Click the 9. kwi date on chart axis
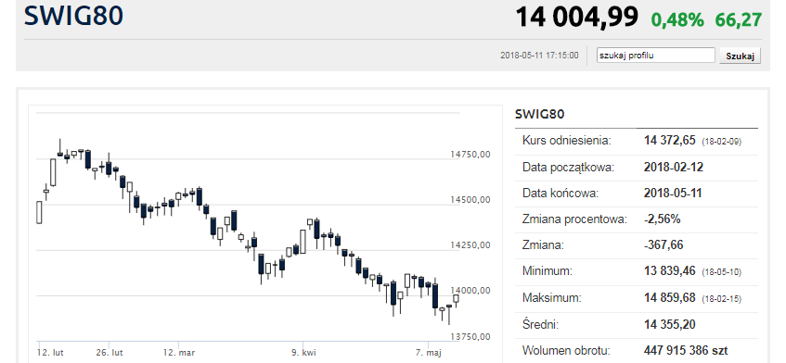 pyautogui.click(x=303, y=353)
